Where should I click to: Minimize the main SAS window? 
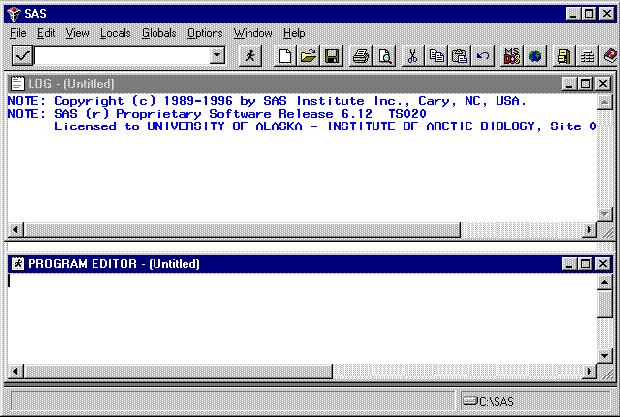tap(573, 14)
